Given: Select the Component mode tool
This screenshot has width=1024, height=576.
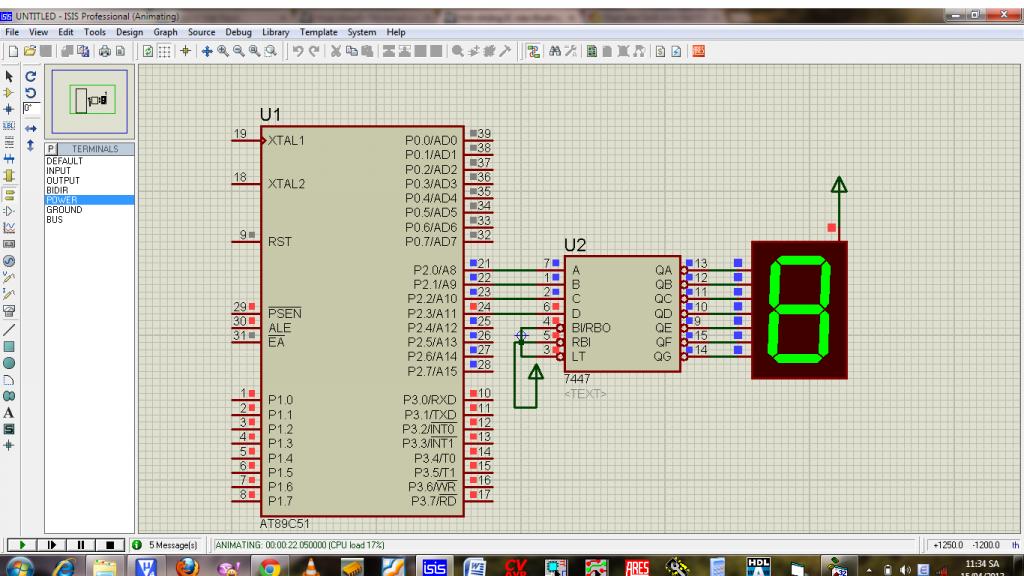Looking at the screenshot, I should (x=9, y=92).
